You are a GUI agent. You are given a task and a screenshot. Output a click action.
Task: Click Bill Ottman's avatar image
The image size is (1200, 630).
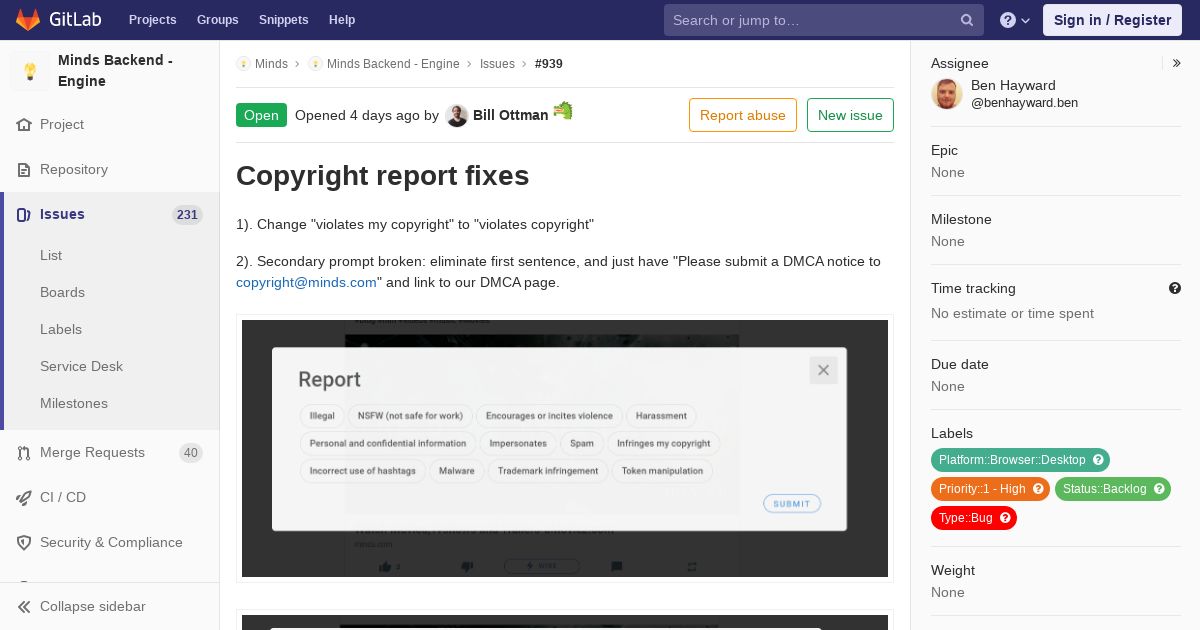457,116
